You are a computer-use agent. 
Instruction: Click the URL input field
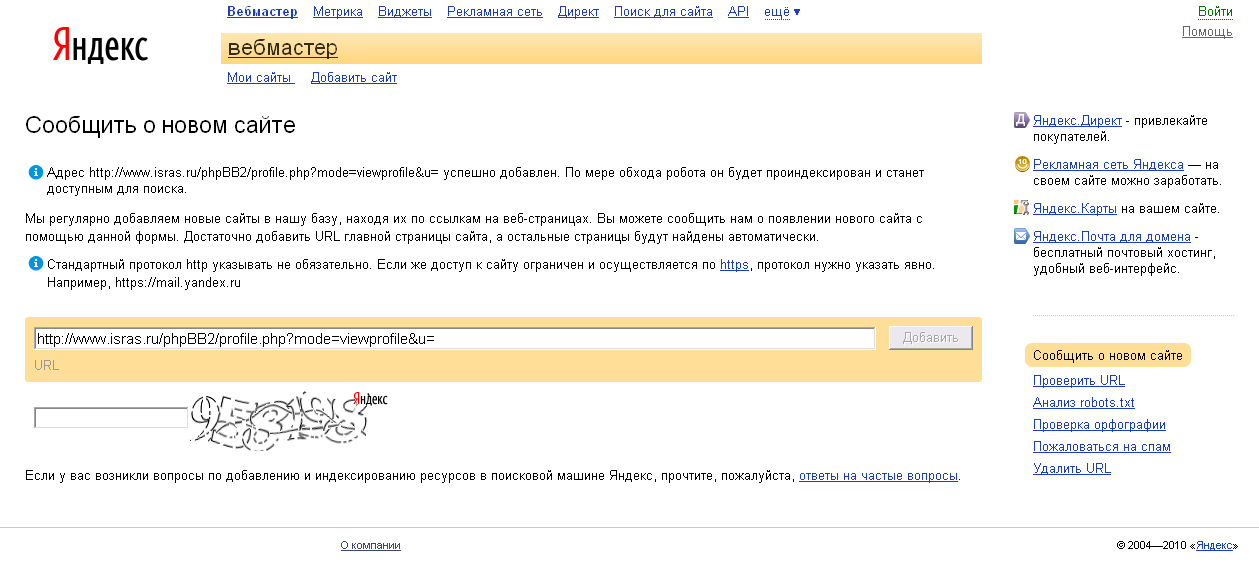tap(454, 338)
